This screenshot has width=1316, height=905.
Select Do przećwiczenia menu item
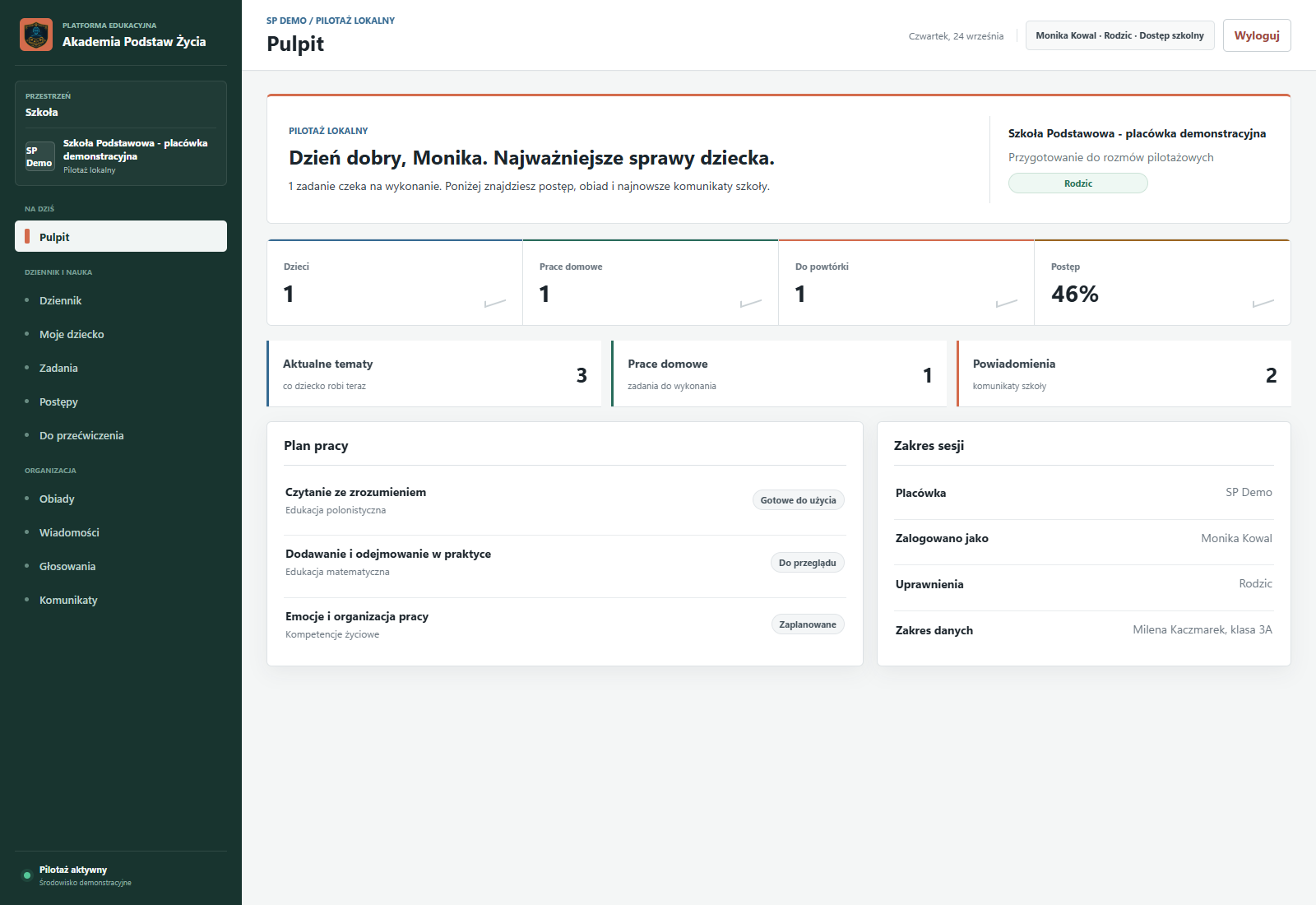(x=121, y=435)
